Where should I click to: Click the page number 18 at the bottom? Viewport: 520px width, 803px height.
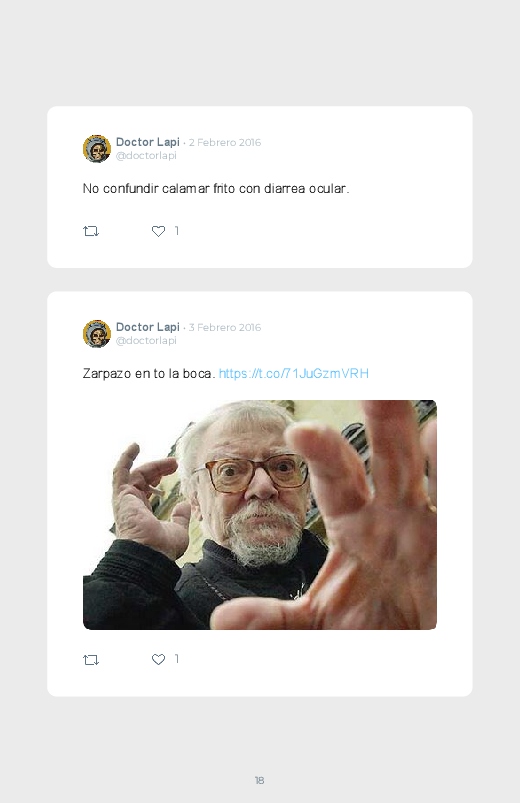(x=259, y=780)
